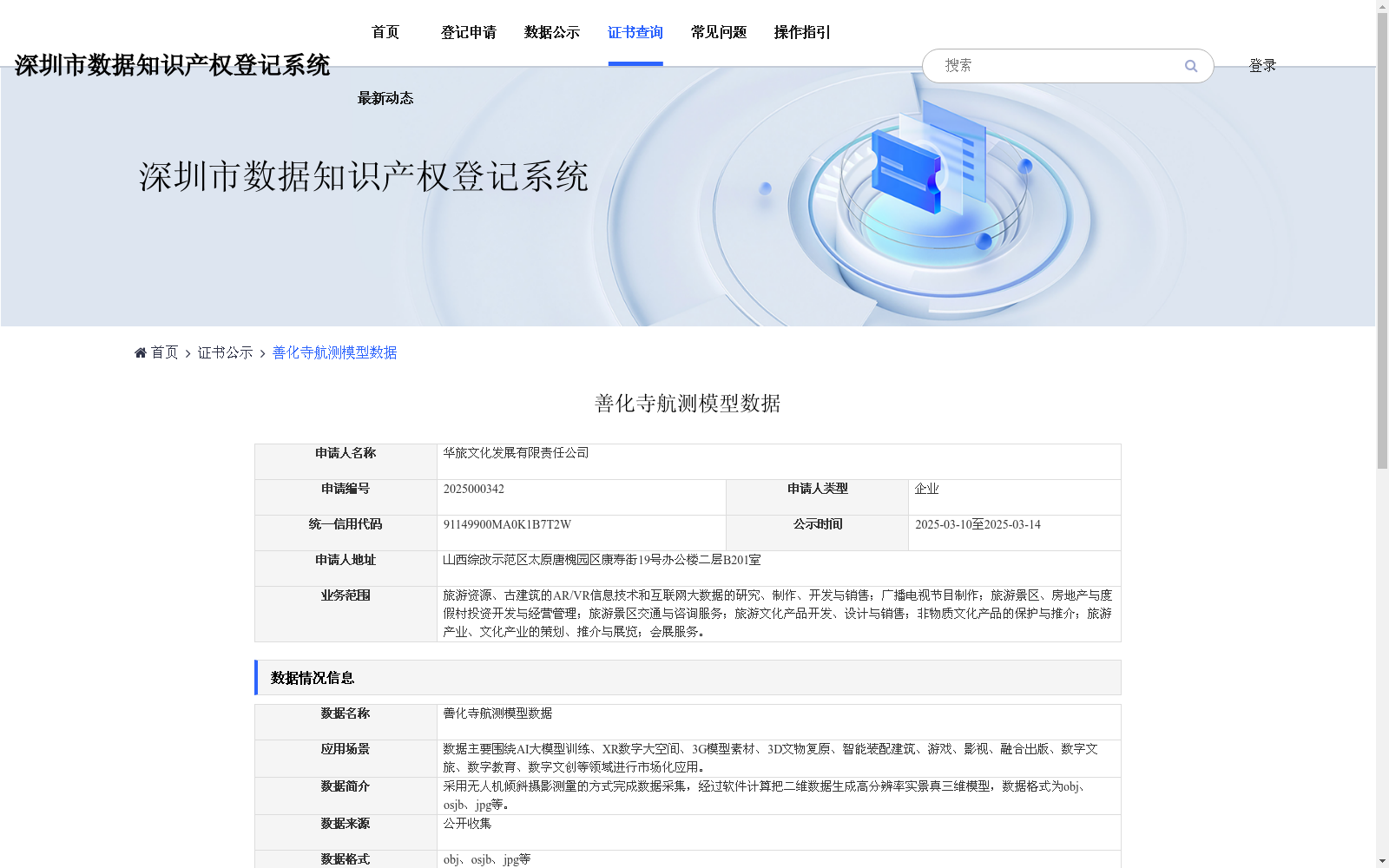Click the page heading 善化寺航测模型数据
This screenshot has width=1389, height=868.
point(688,404)
